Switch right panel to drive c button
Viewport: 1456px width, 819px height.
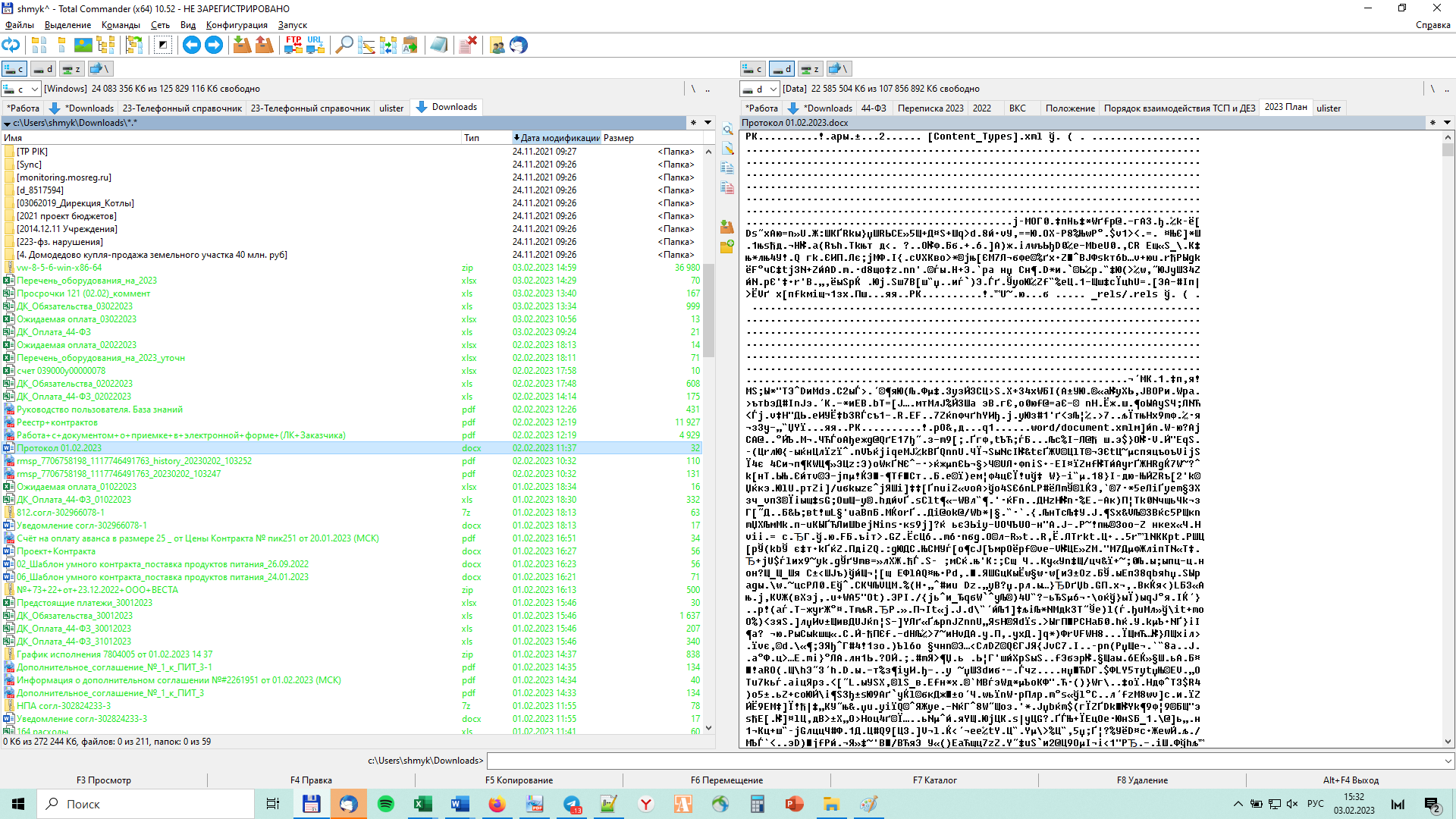[753, 69]
